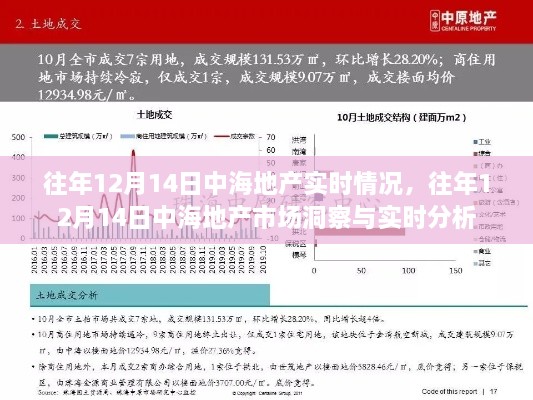533x400 pixels.
Task: Click the red seal icon beside 中原地产
Action: pyautogui.click(x=435, y=21)
